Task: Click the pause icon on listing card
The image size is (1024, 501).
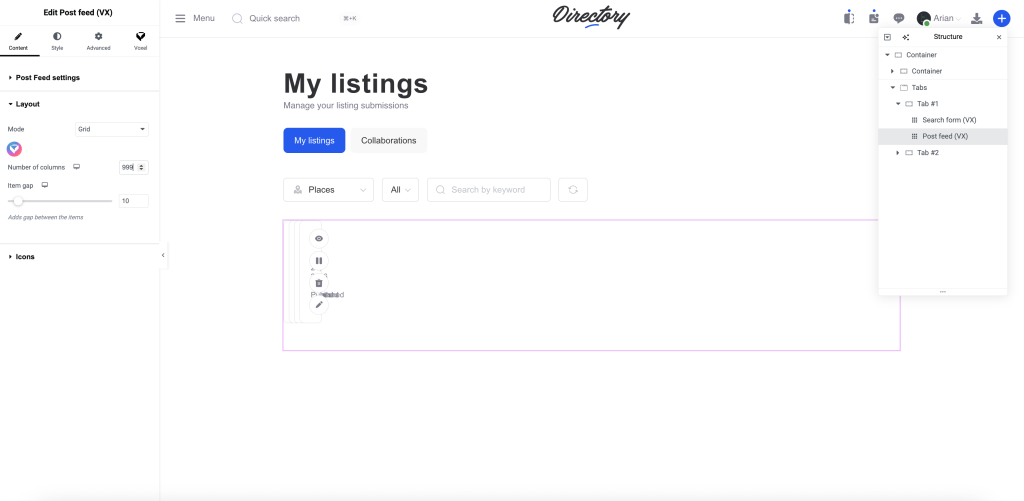Action: pyautogui.click(x=319, y=261)
